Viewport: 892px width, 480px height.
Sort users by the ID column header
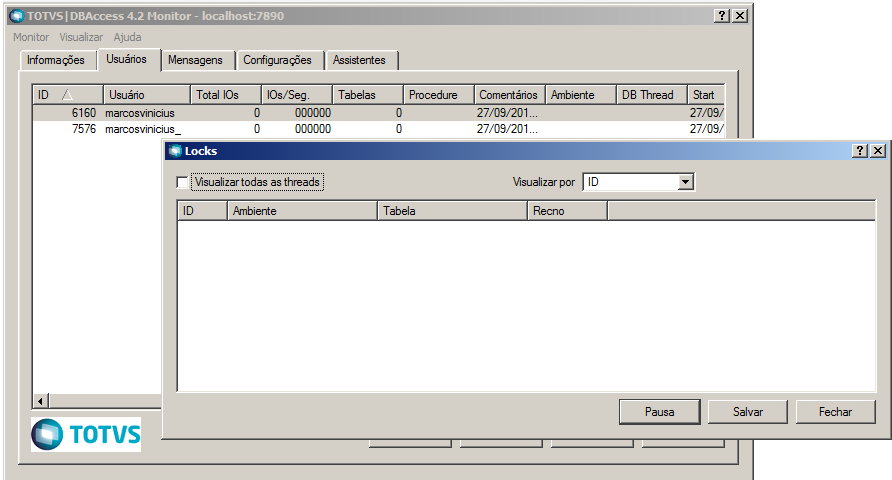68,95
